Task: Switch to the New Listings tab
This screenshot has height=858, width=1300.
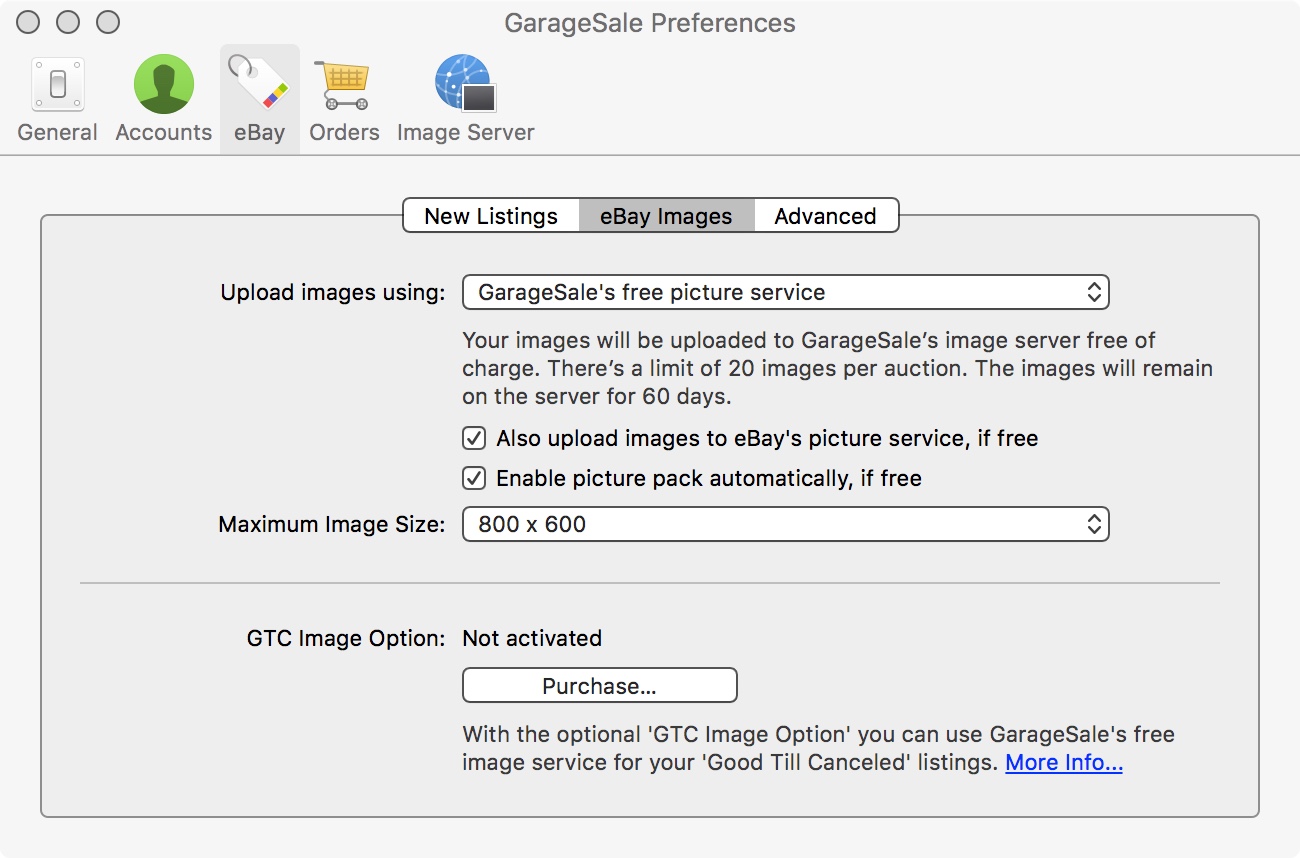Action: click(x=491, y=216)
